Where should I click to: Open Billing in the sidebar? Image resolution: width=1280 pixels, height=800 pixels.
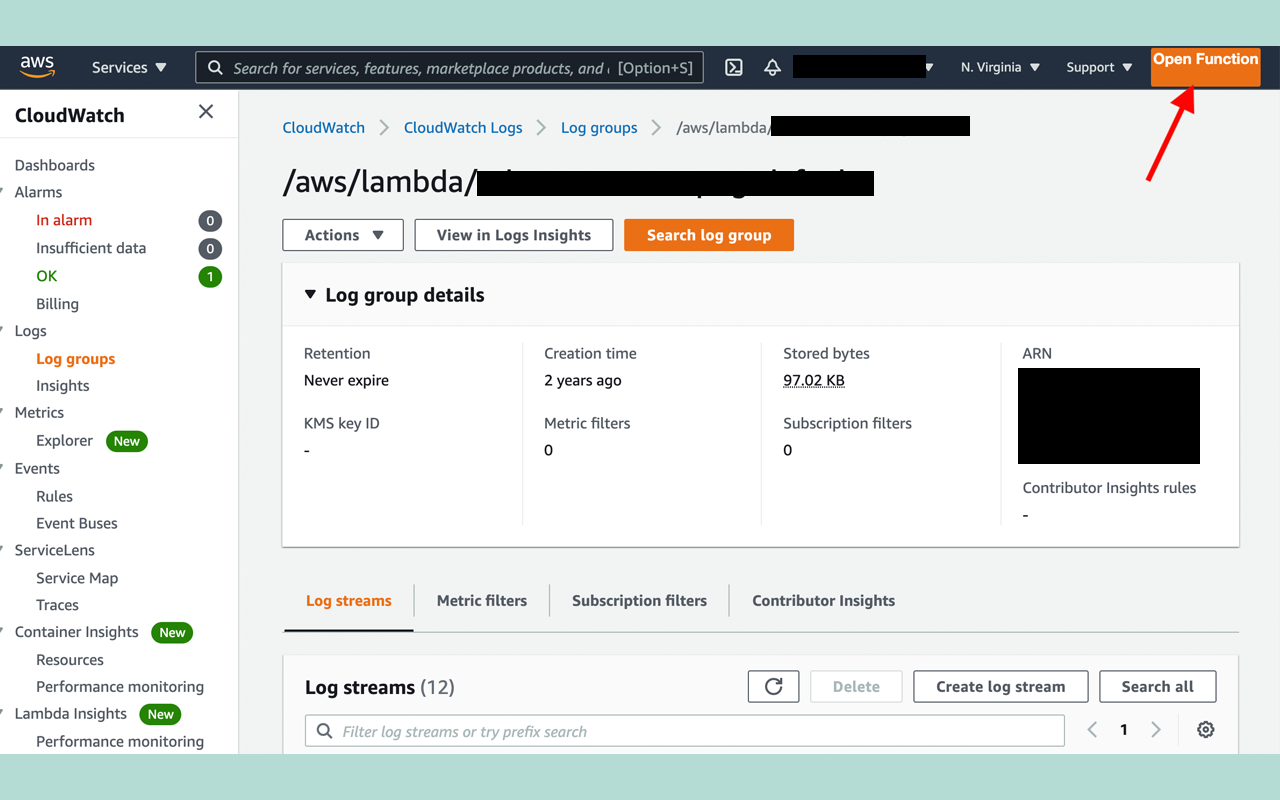tap(57, 304)
